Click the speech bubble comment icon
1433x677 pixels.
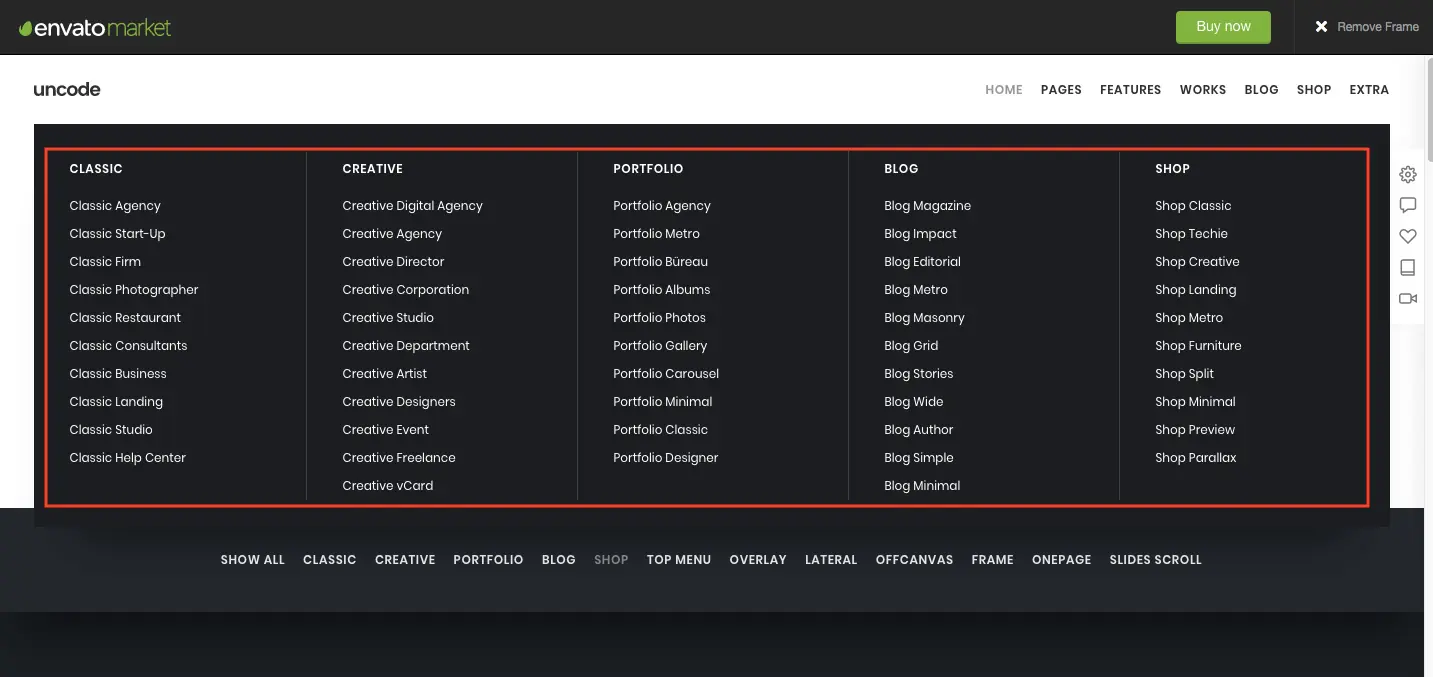[1408, 205]
